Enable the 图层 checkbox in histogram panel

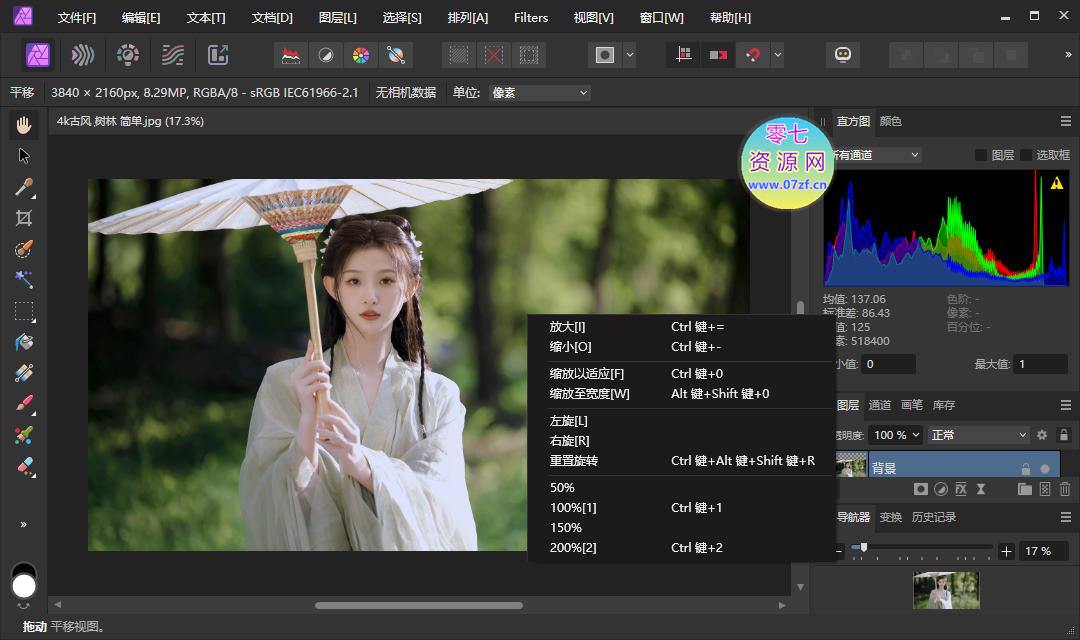[981, 155]
